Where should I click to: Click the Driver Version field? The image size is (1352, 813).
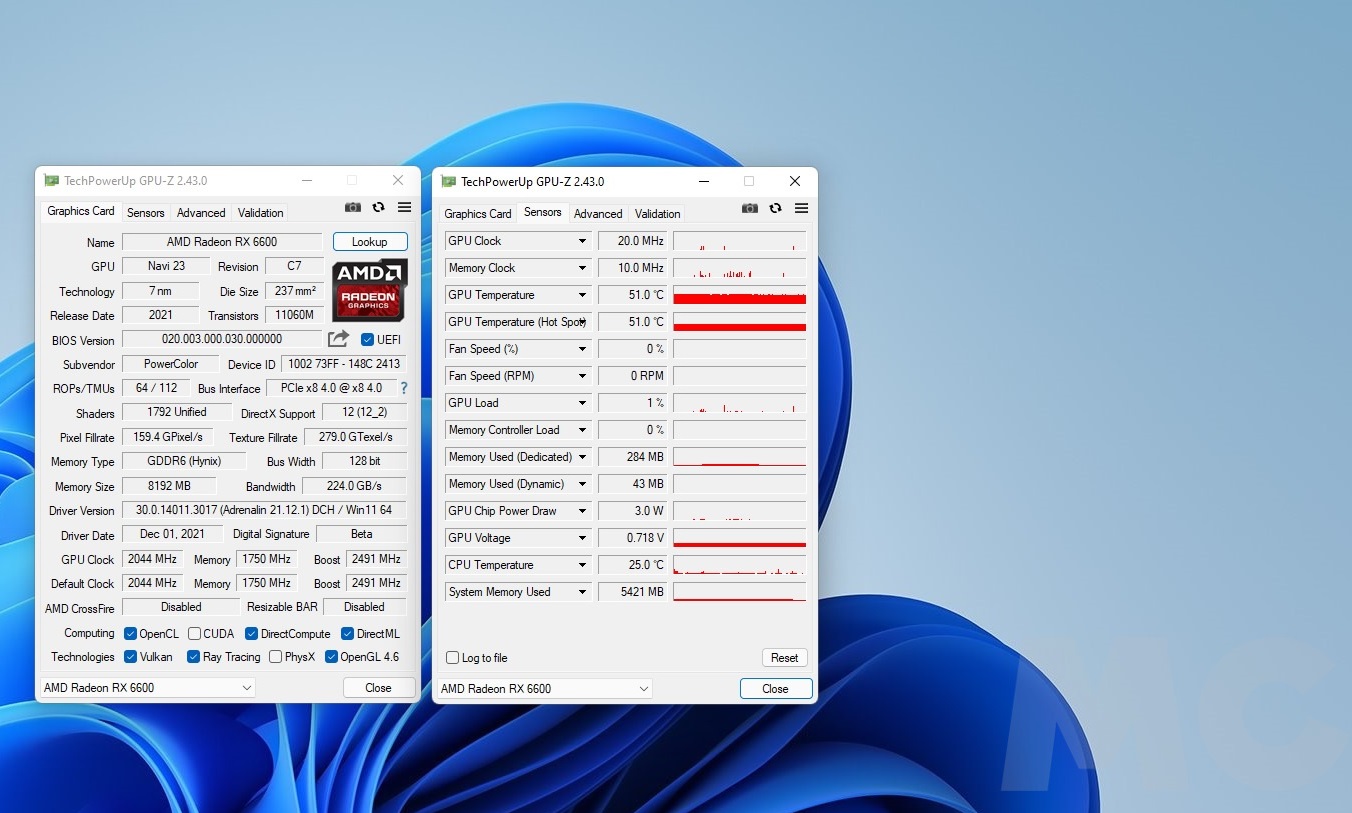coord(264,510)
